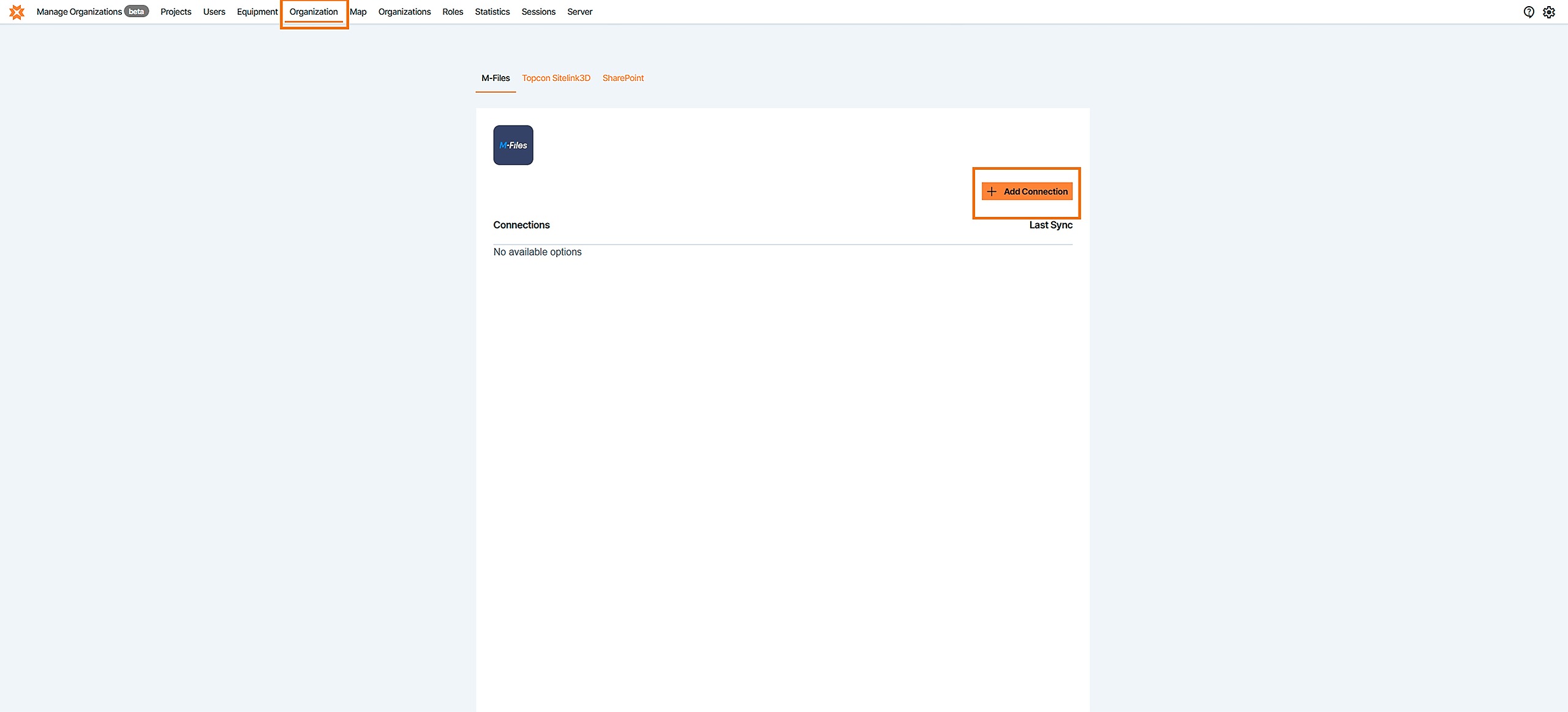The width and height of the screenshot is (1568, 712).
Task: Navigate to Server settings
Action: pos(579,12)
